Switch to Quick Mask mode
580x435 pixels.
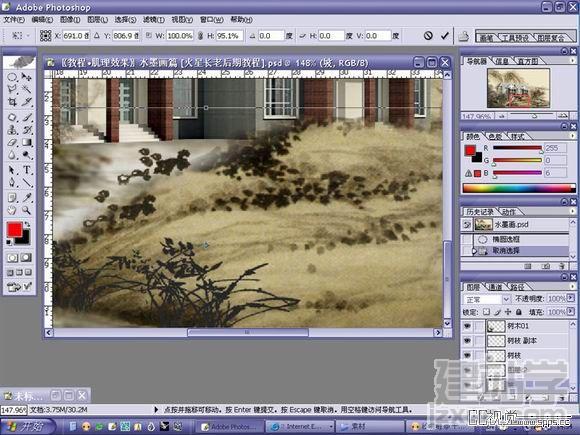coord(26,257)
